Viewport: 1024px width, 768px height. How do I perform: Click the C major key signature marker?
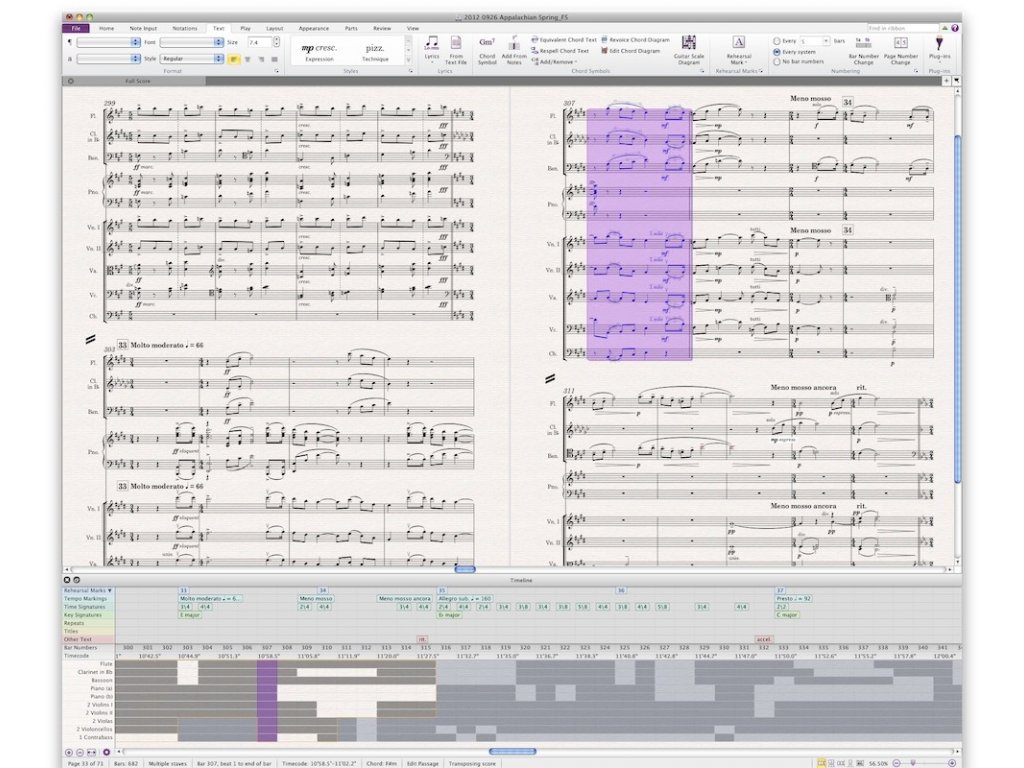788,615
